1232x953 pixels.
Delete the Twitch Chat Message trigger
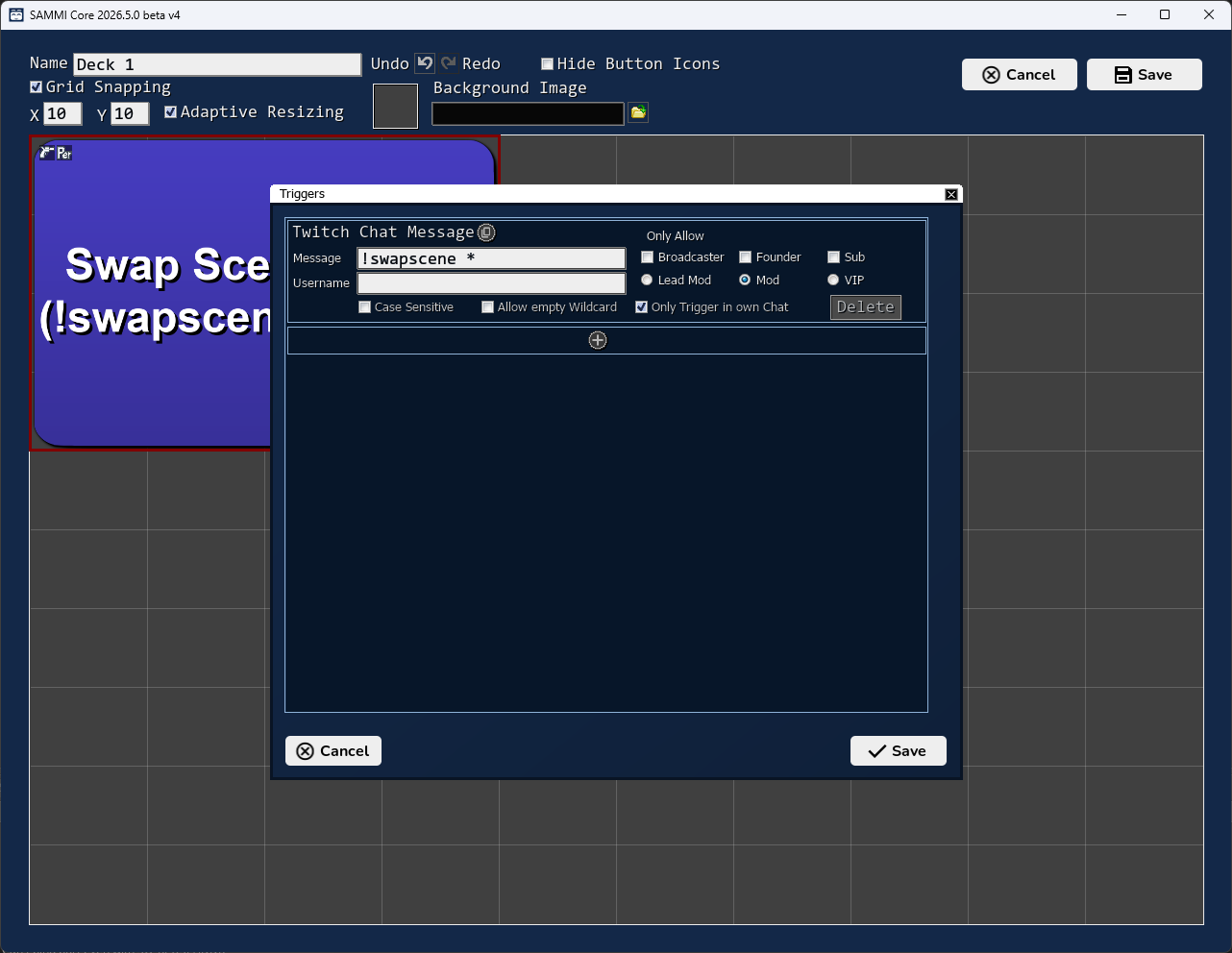point(866,307)
